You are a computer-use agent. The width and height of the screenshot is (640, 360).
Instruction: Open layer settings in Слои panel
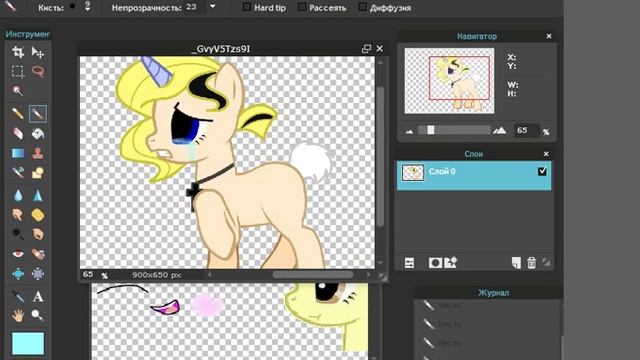tap(409, 263)
